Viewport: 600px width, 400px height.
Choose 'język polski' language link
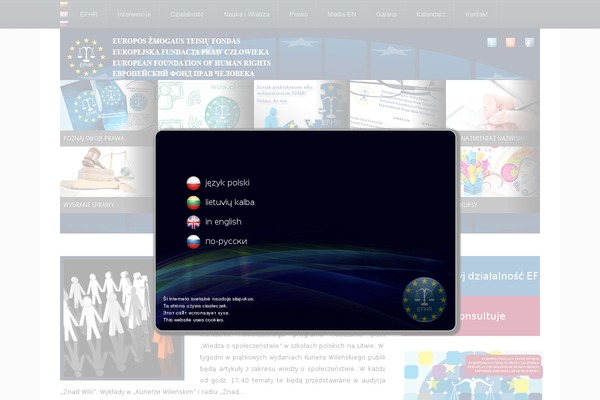pyautogui.click(x=227, y=183)
